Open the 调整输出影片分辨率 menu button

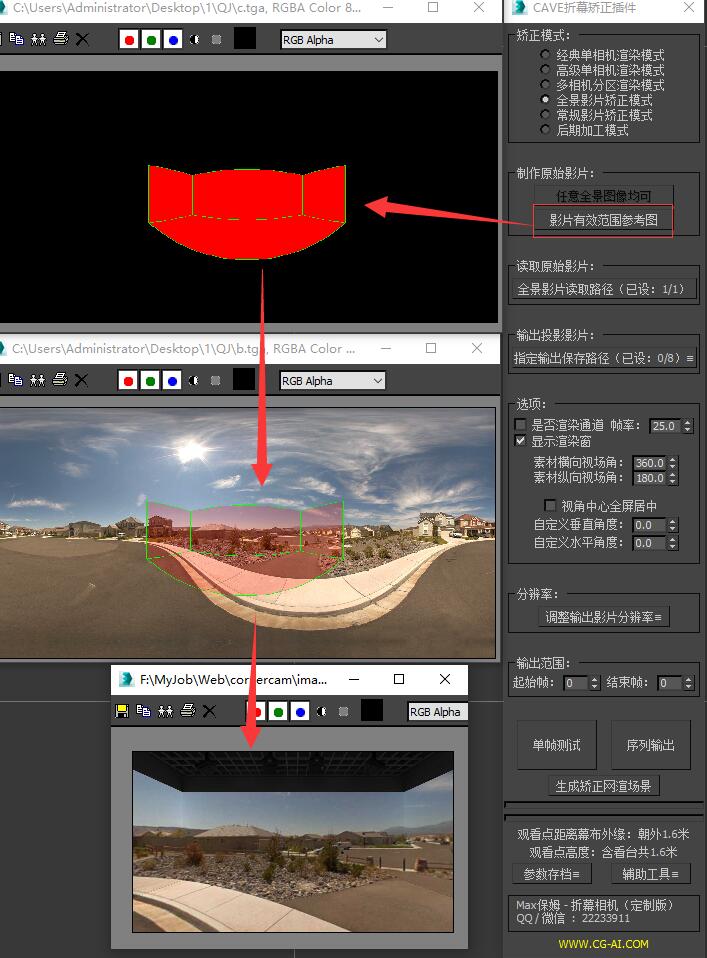(x=603, y=617)
